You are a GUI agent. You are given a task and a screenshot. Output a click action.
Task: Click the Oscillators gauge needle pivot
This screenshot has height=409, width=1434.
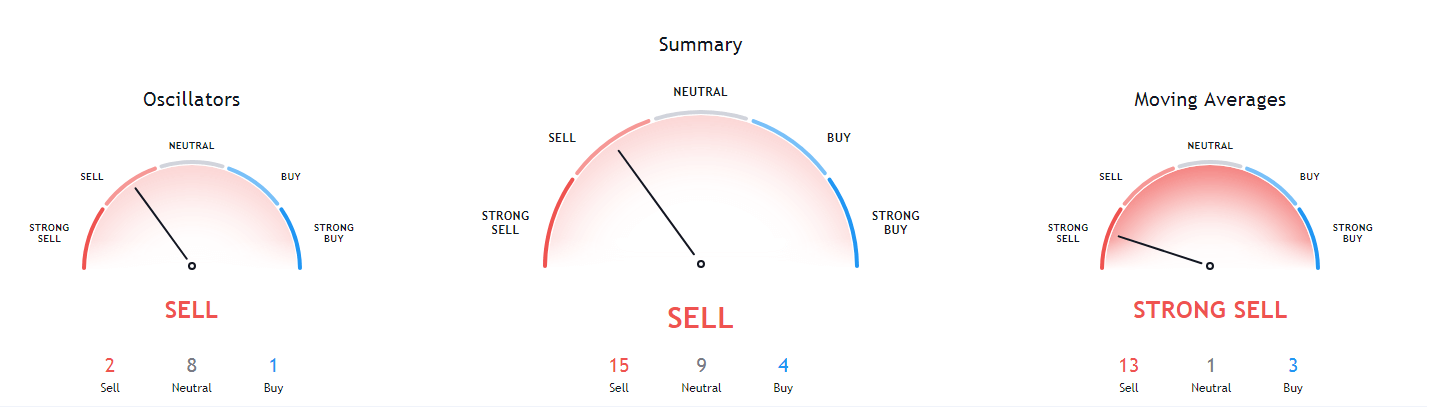click(x=192, y=266)
